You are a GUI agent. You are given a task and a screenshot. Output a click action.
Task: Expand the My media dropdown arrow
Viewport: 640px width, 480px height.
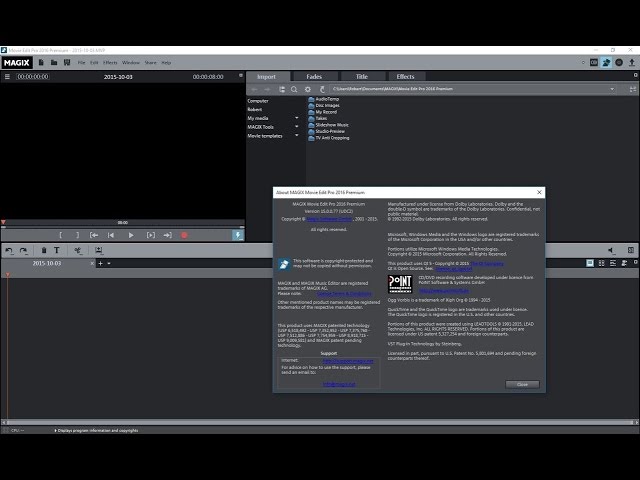point(297,118)
